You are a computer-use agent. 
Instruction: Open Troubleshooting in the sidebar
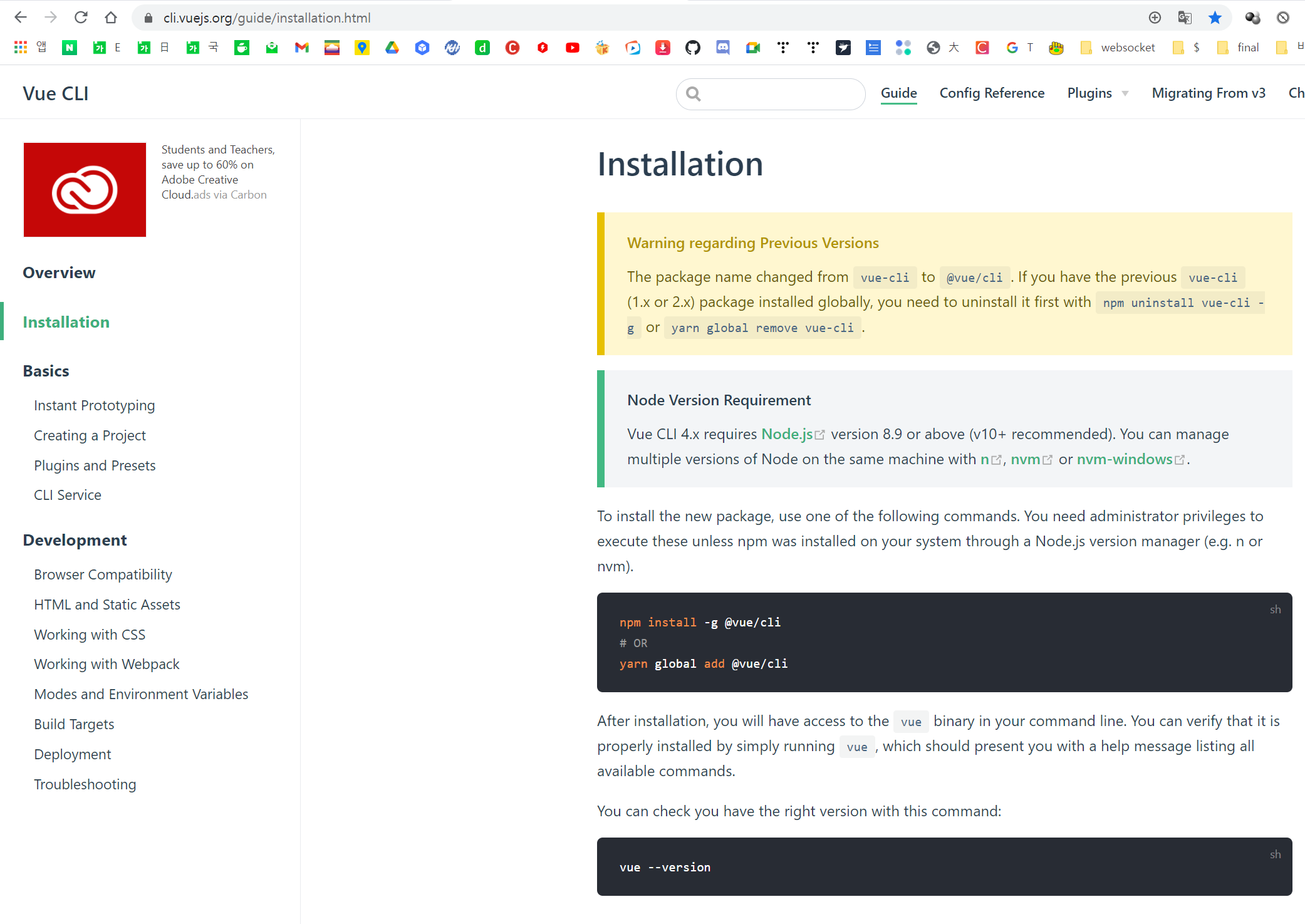(85, 784)
